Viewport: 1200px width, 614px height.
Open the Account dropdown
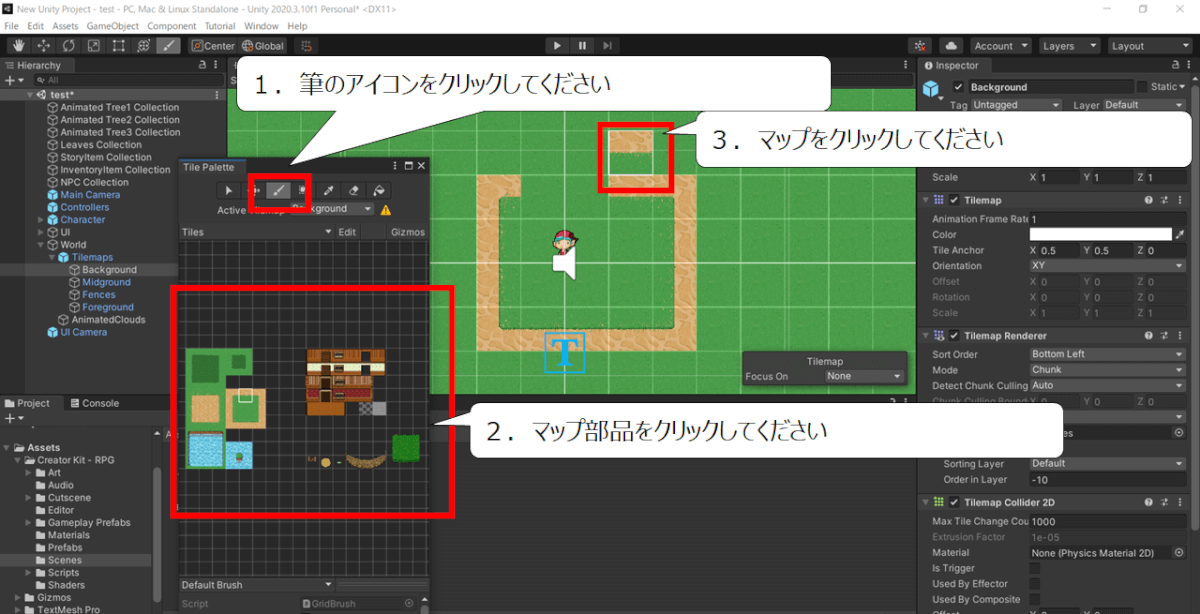tap(1001, 45)
